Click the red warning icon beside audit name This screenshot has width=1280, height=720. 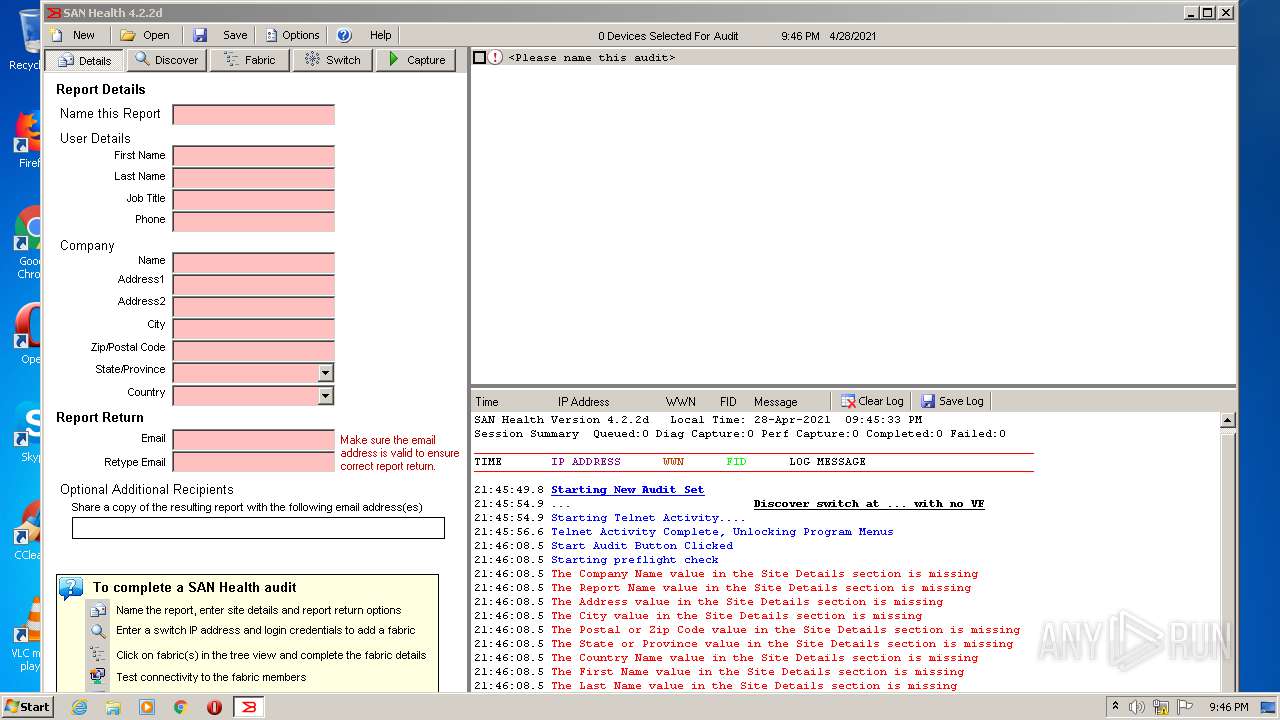[496, 58]
